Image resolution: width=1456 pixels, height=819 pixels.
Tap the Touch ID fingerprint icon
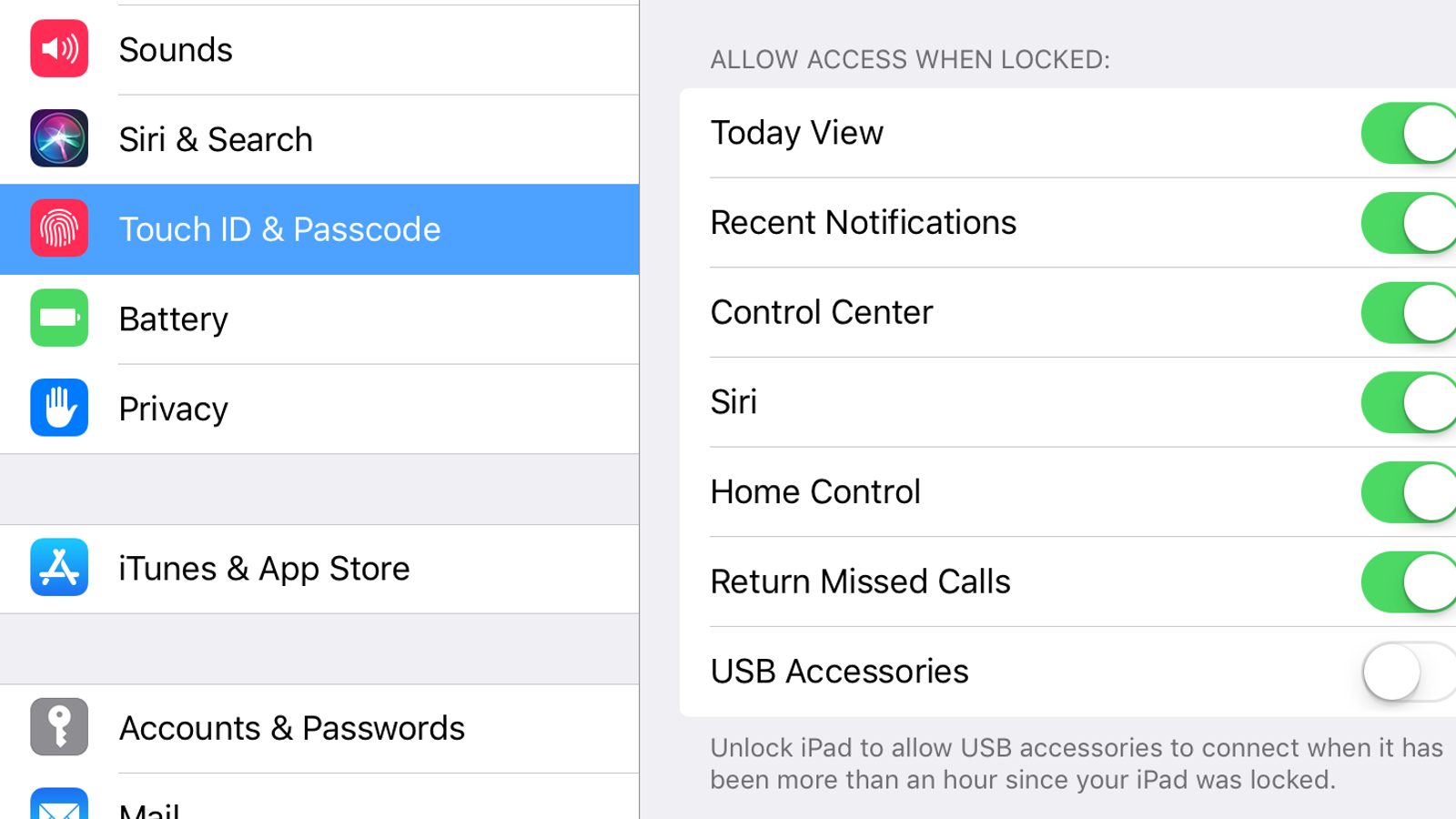(59, 228)
